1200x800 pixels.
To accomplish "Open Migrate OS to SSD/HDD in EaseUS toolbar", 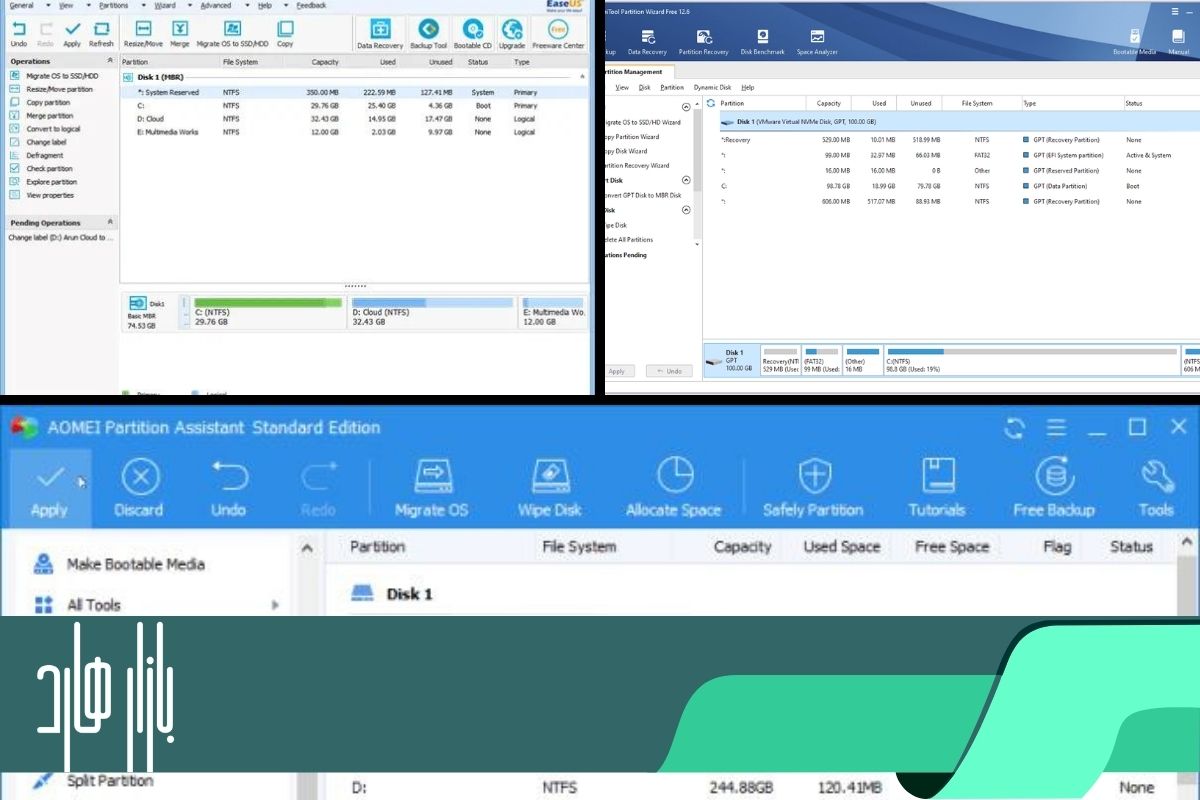I will click(232, 34).
